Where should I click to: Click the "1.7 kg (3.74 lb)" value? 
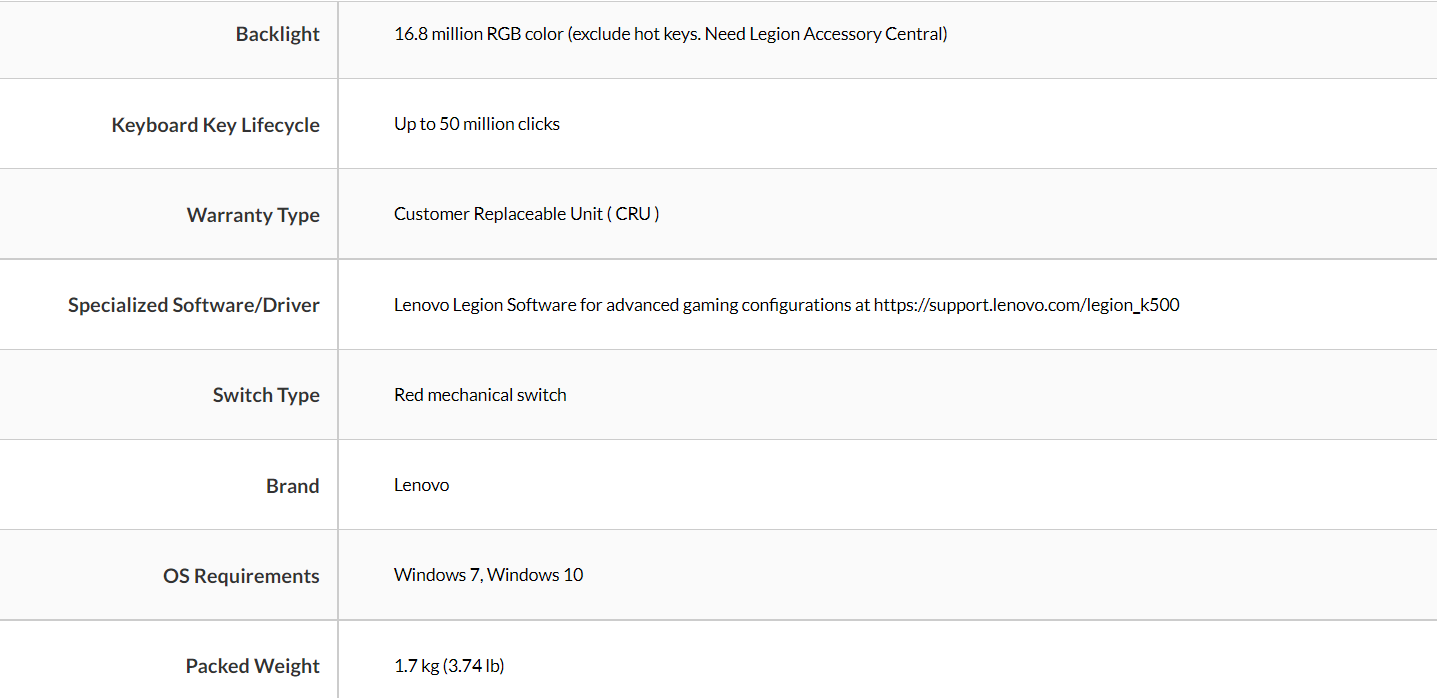(x=449, y=665)
